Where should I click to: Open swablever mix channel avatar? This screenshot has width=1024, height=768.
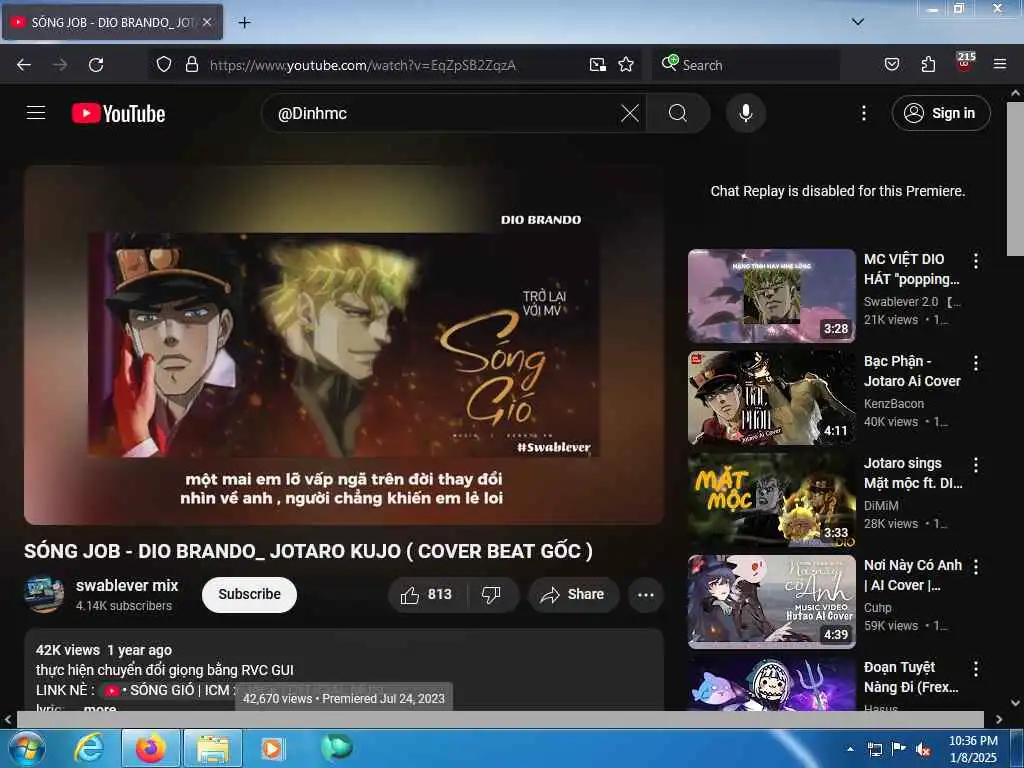(44, 594)
